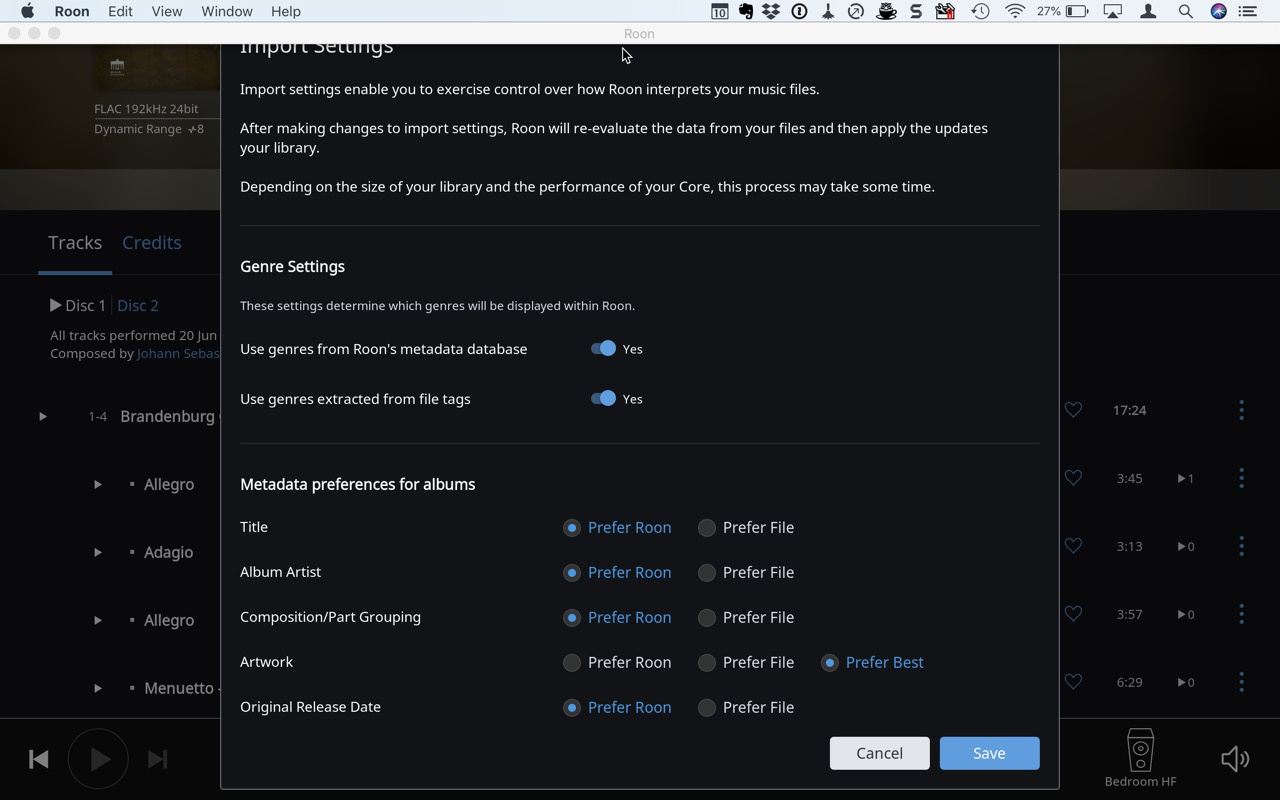Screen dimensions: 1280x800
Task: Open more options menu for 3:57 track
Action: (x=1241, y=614)
